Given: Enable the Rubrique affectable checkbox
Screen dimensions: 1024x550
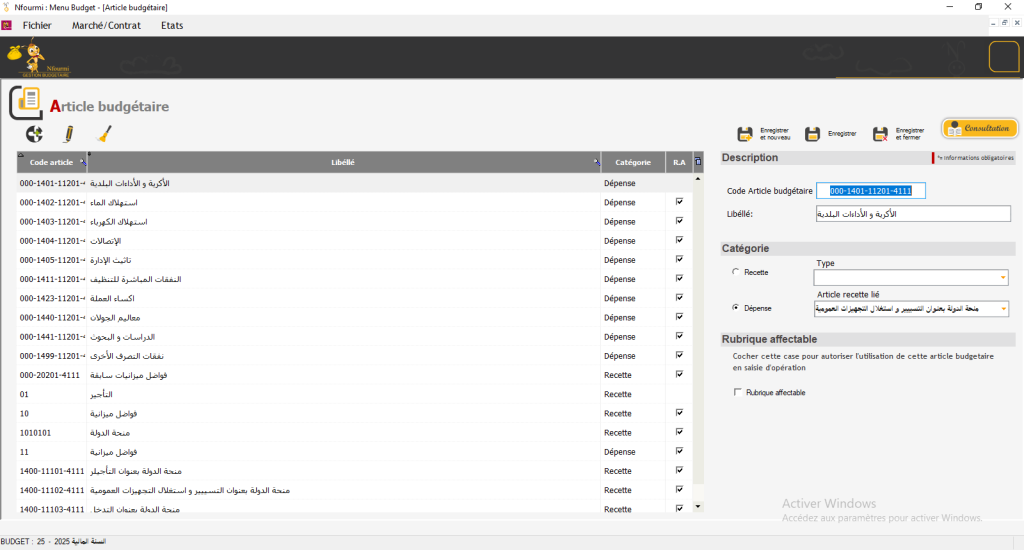Looking at the screenshot, I should point(738,392).
